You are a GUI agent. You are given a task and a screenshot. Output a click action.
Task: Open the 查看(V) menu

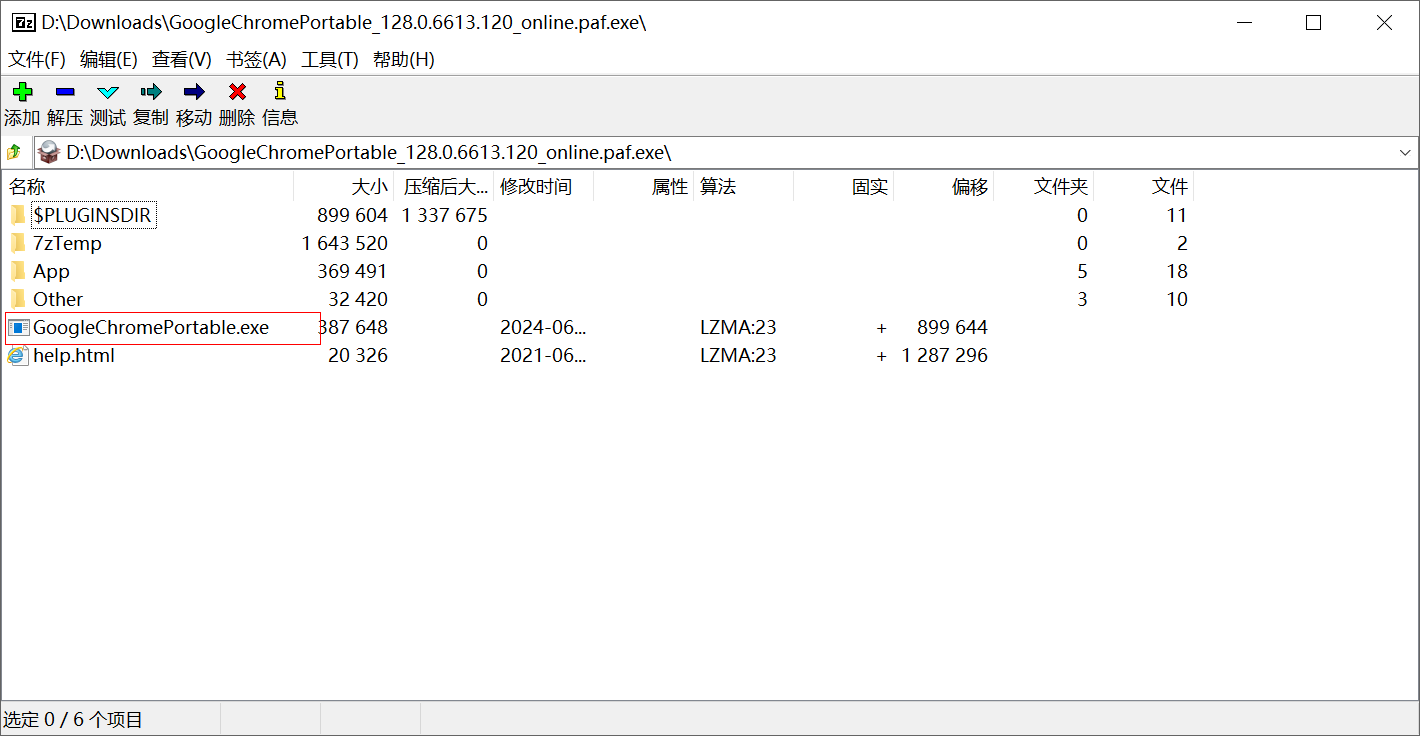(182, 60)
